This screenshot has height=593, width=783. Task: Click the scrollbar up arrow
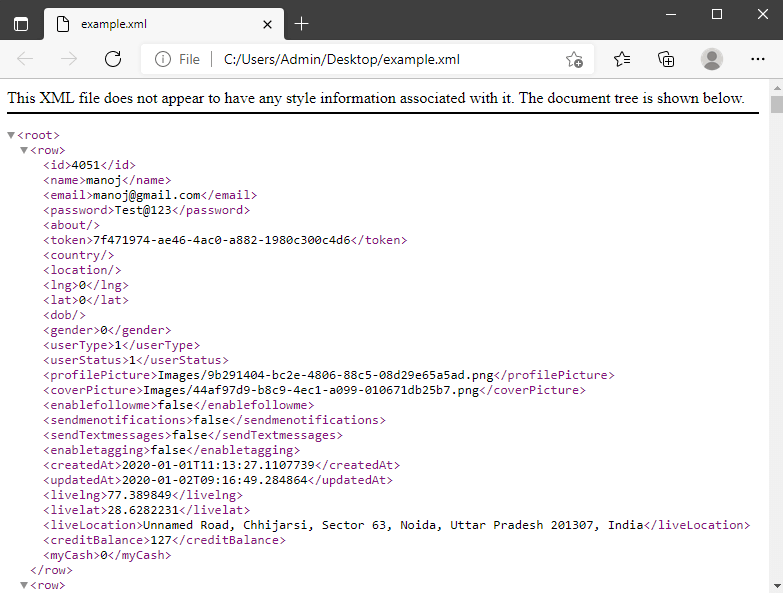tap(777, 88)
